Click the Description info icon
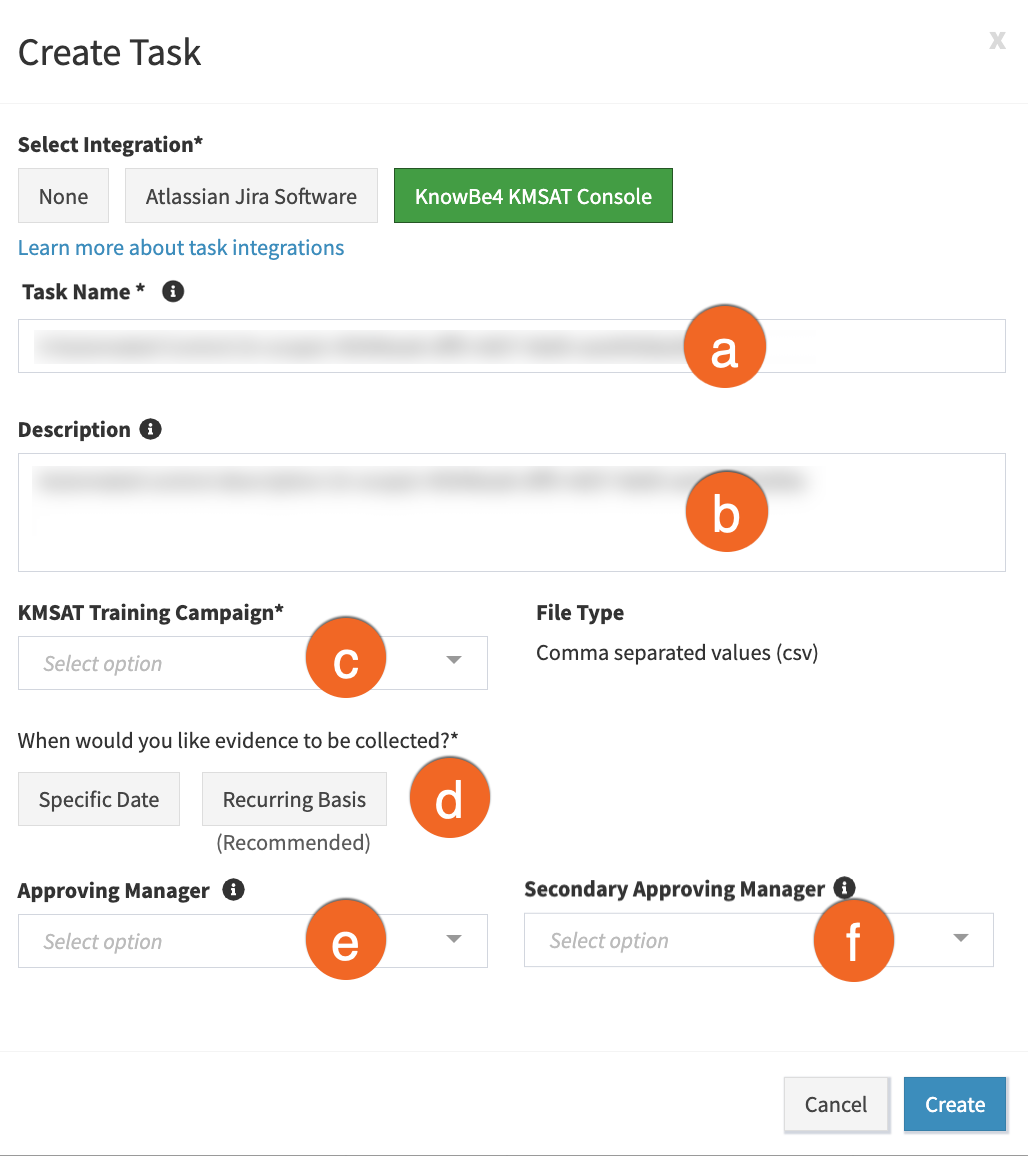 [x=151, y=429]
